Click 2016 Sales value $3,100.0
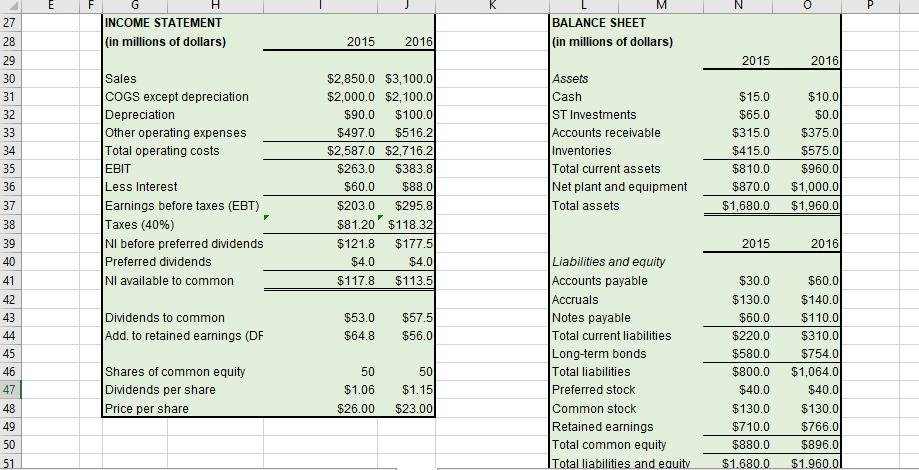The height and width of the screenshot is (470, 919). pyautogui.click(x=409, y=79)
